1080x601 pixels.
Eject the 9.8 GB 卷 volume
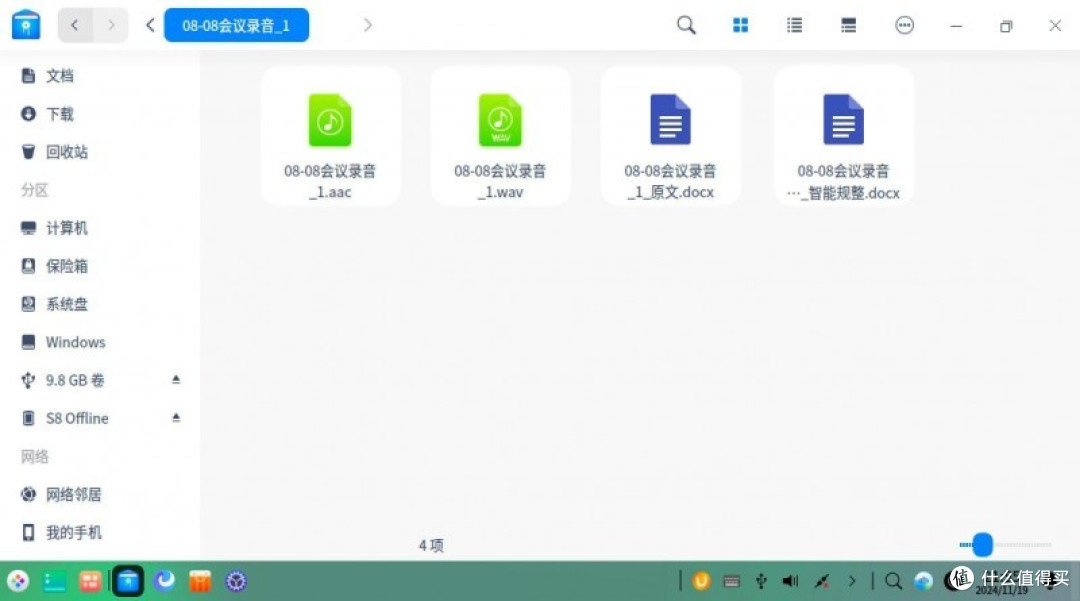(x=176, y=379)
